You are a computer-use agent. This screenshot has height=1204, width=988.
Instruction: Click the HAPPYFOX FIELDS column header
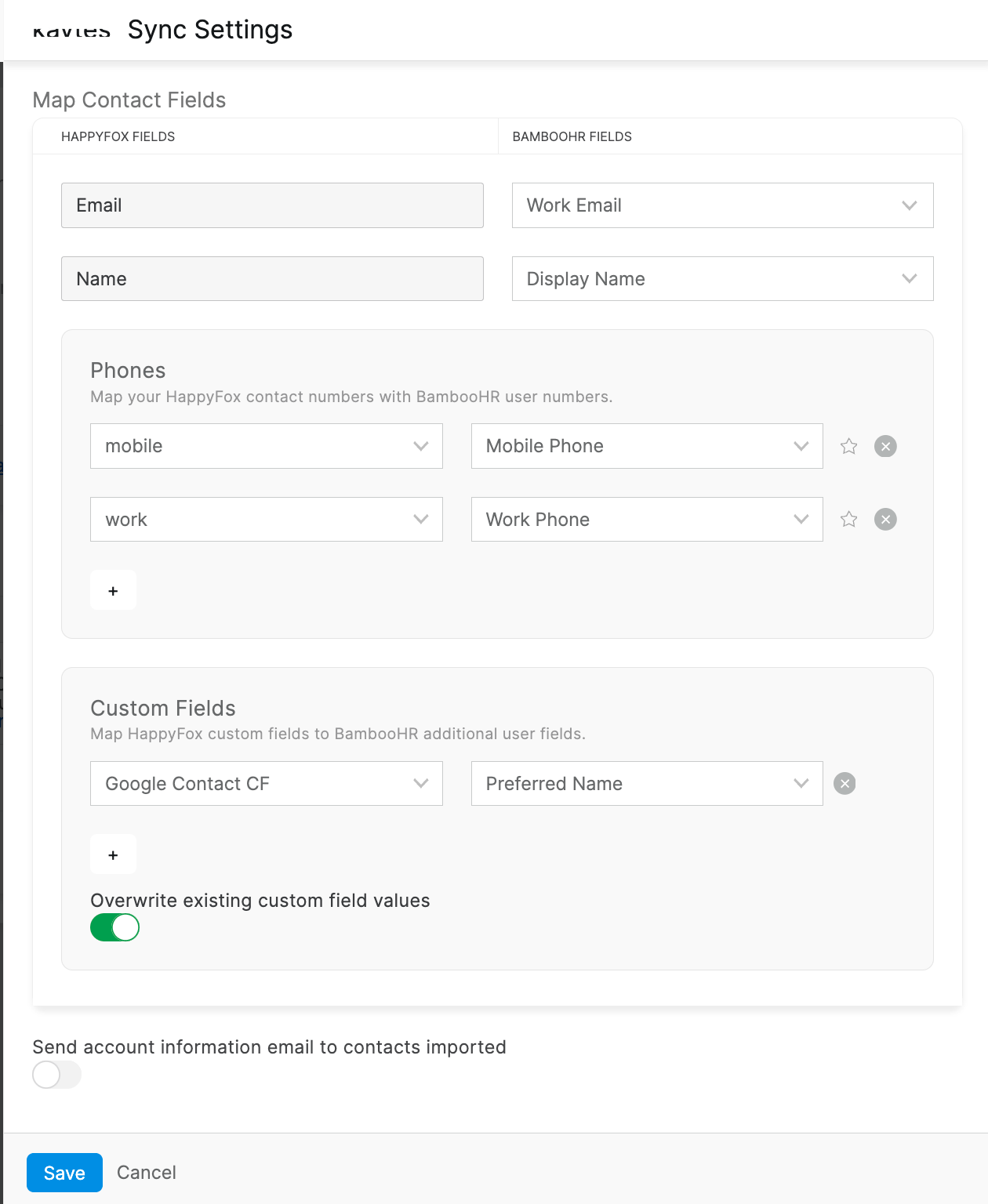point(118,136)
